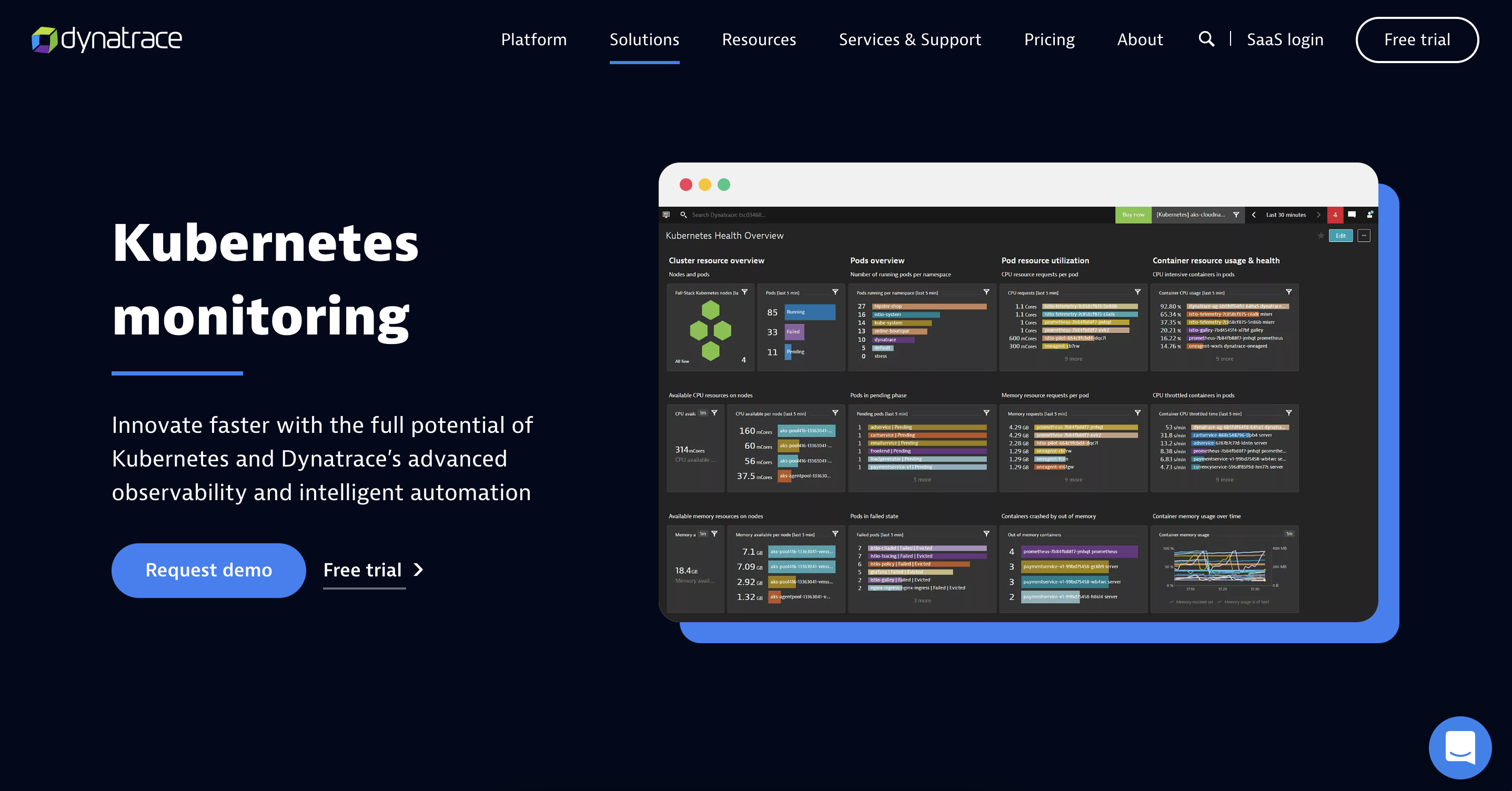Click the blue Running pods bar
Image resolution: width=1512 pixels, height=791 pixels.
[810, 312]
